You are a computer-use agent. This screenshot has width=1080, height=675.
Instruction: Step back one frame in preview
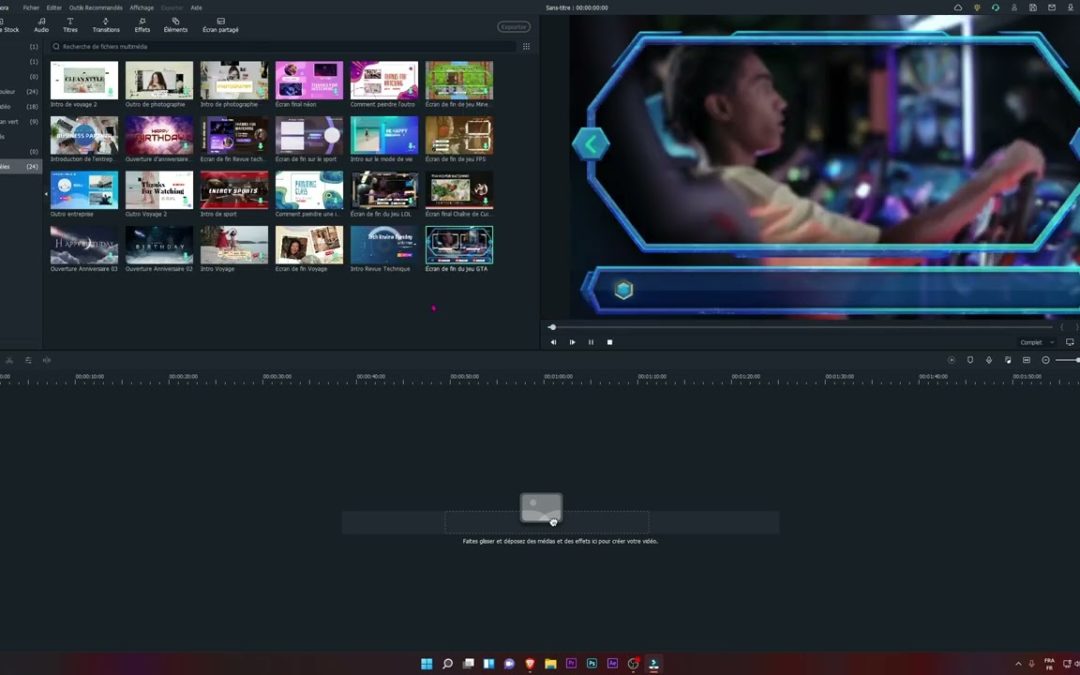pos(554,342)
